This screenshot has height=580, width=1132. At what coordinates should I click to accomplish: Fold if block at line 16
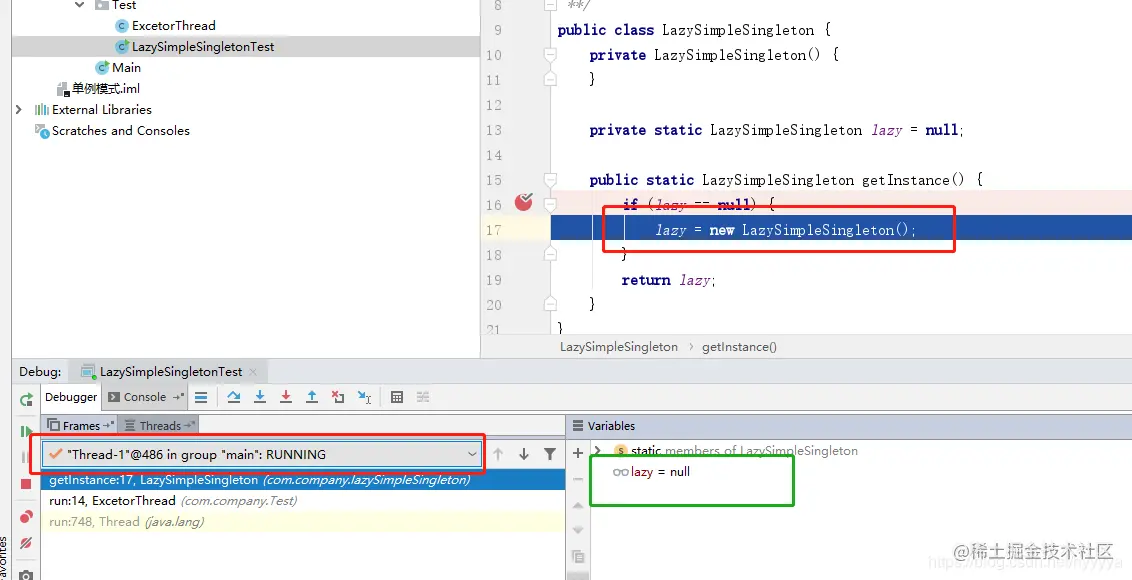coord(550,204)
